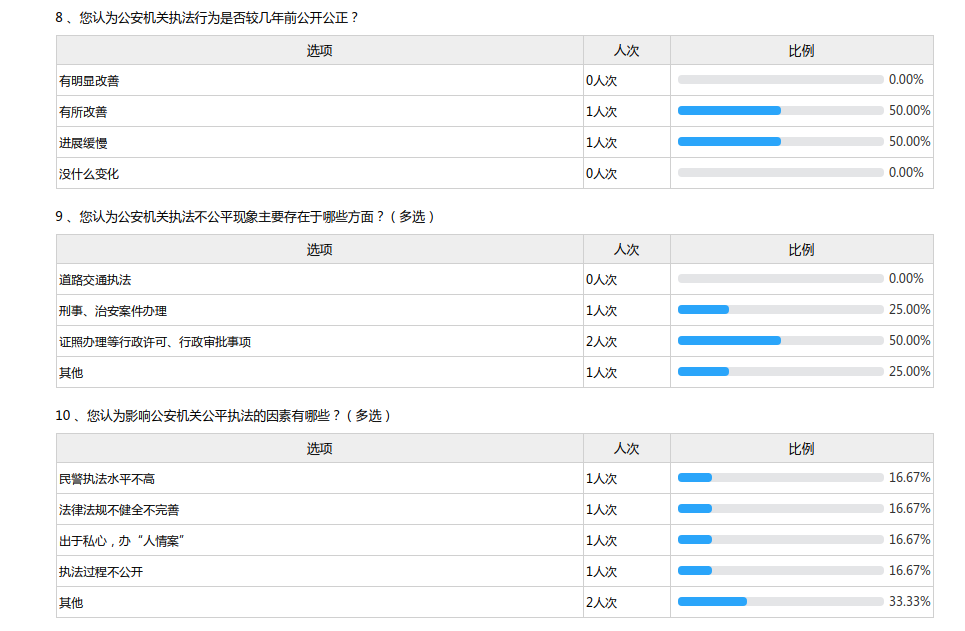Click the '人次' column header in question 9 table
This screenshot has height=631, width=965.
627,250
